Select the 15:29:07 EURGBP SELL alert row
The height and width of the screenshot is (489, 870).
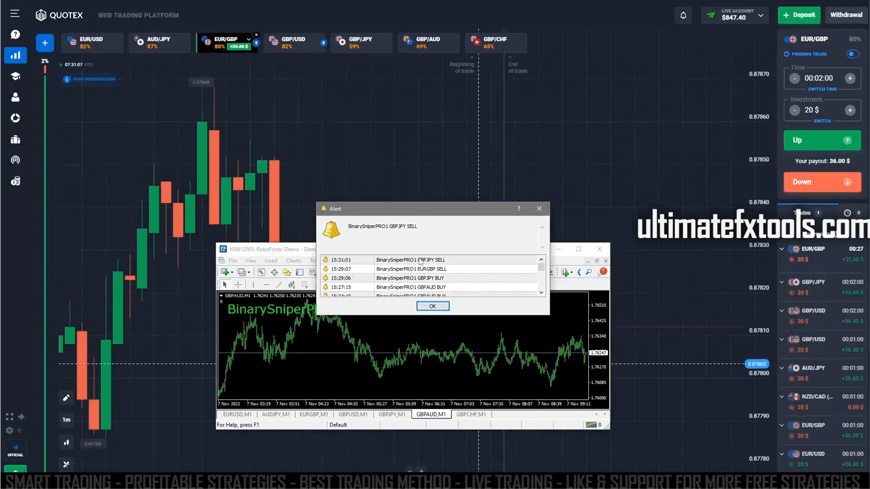[x=428, y=269]
